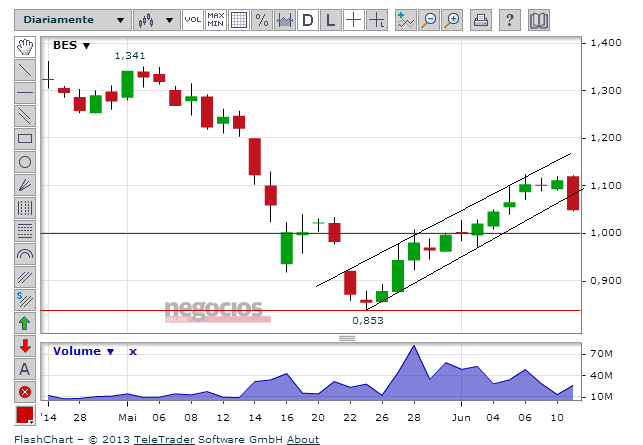This screenshot has height=445, width=643.
Task: Open the About link
Action: click(x=303, y=439)
